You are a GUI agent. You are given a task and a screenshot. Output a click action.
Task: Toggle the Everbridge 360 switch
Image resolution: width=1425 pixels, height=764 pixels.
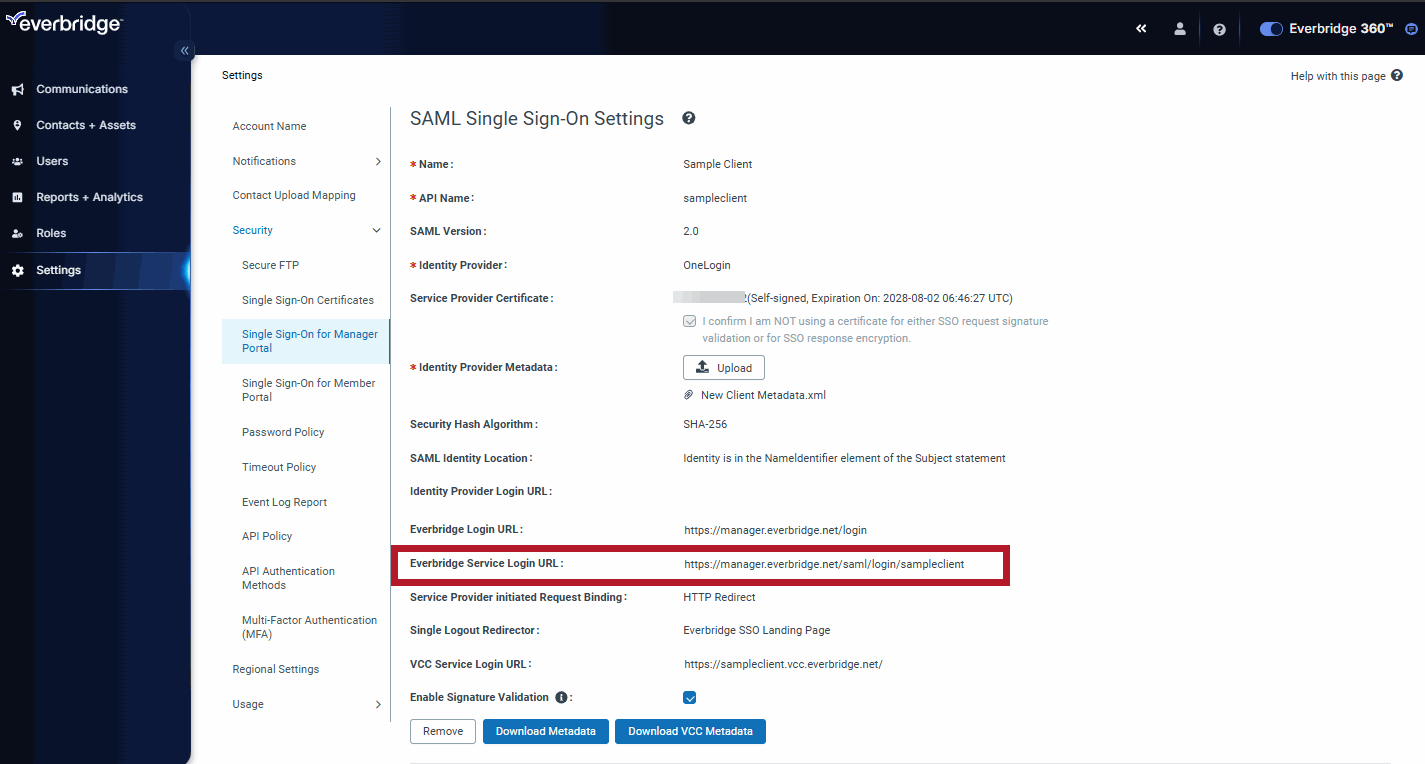click(x=1271, y=29)
